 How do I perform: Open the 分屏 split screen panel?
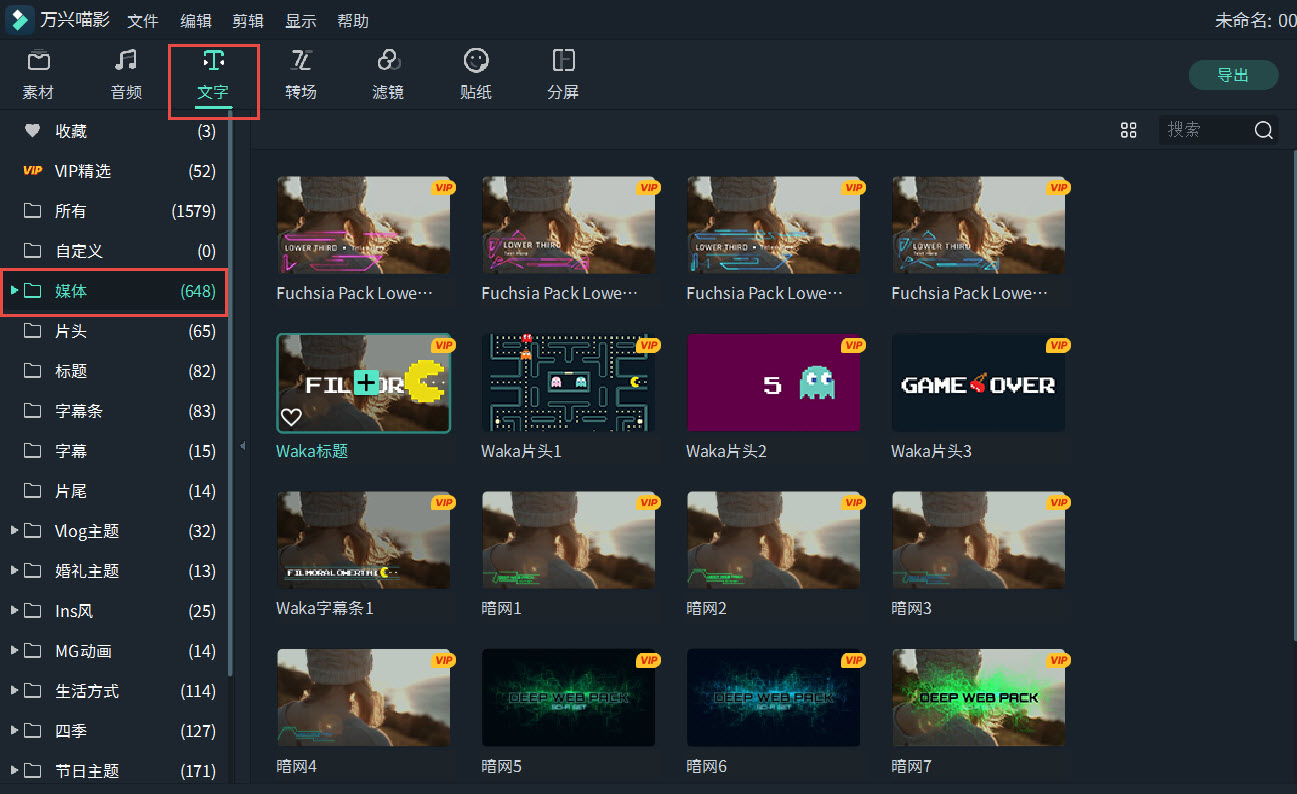(x=563, y=62)
